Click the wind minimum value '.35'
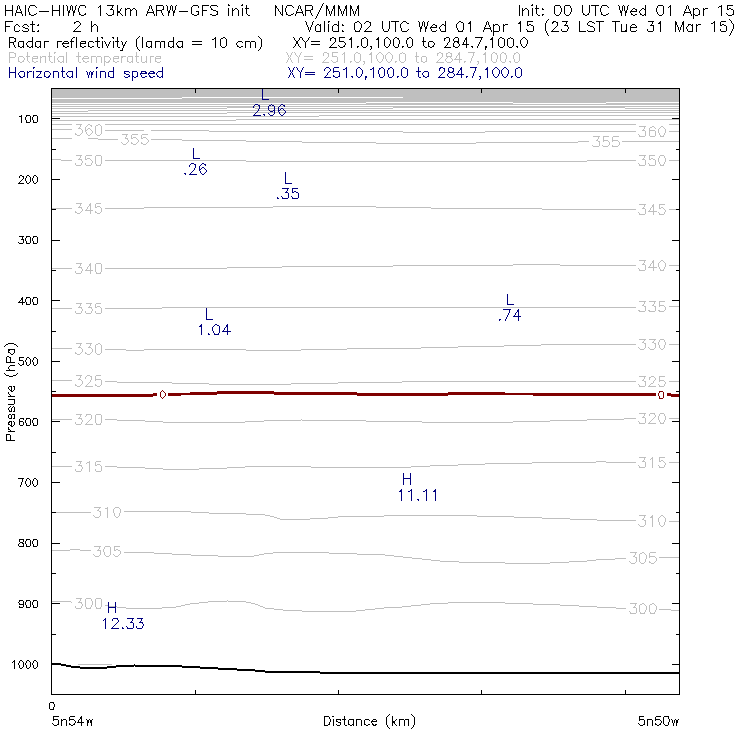This screenshot has height=740, width=740. pos(288,194)
